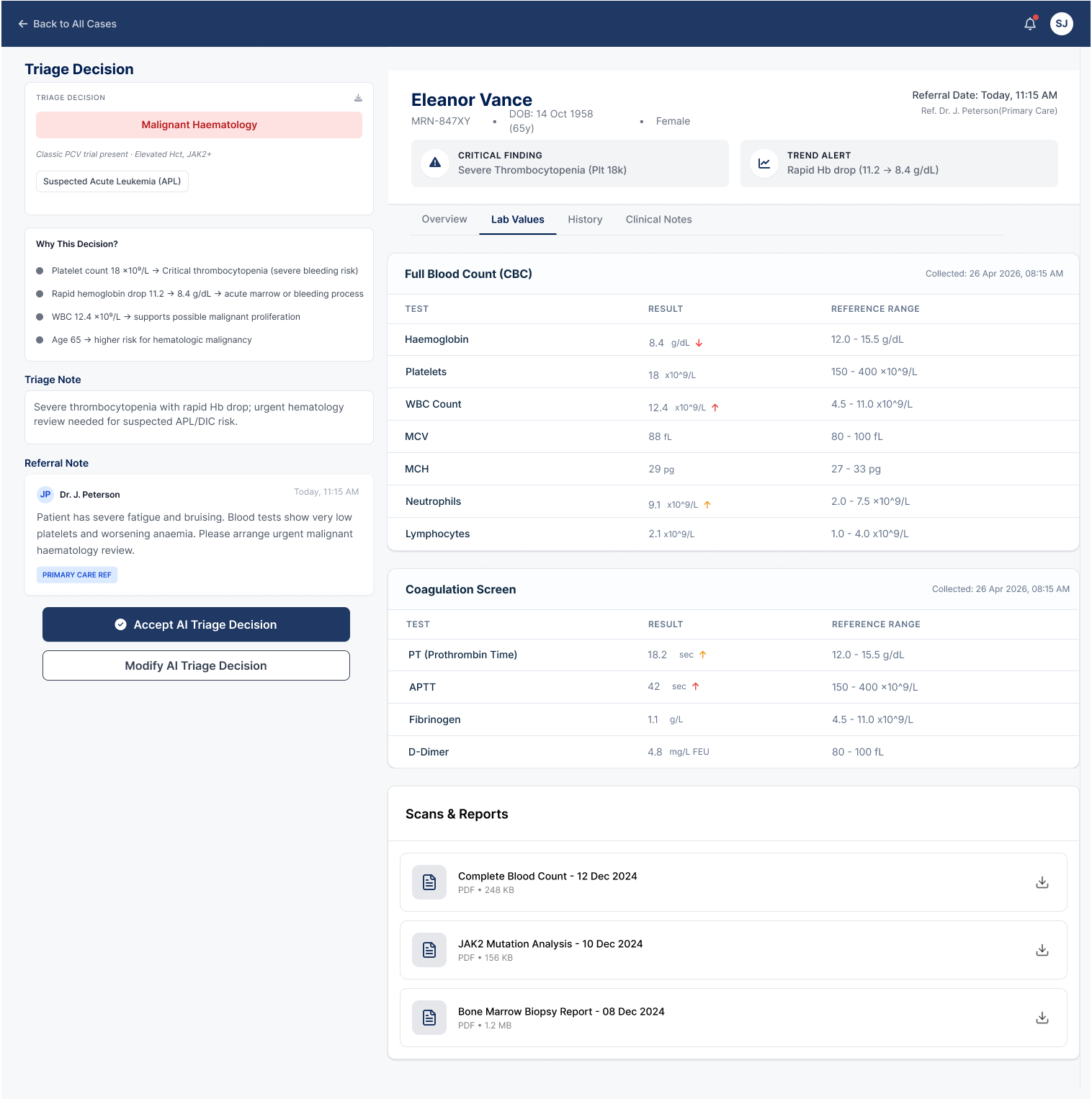Select the Haemoglobin test name
This screenshot has height=1099, width=1092.
437,339
